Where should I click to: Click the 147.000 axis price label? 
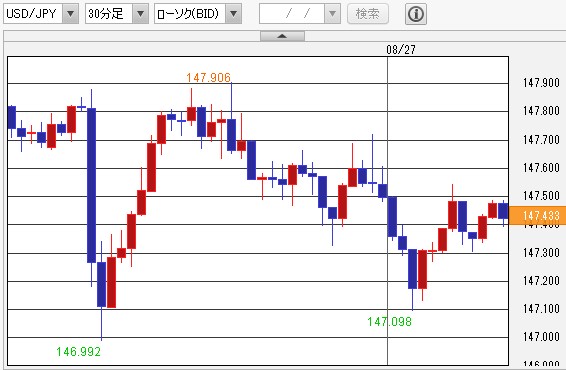(541, 337)
